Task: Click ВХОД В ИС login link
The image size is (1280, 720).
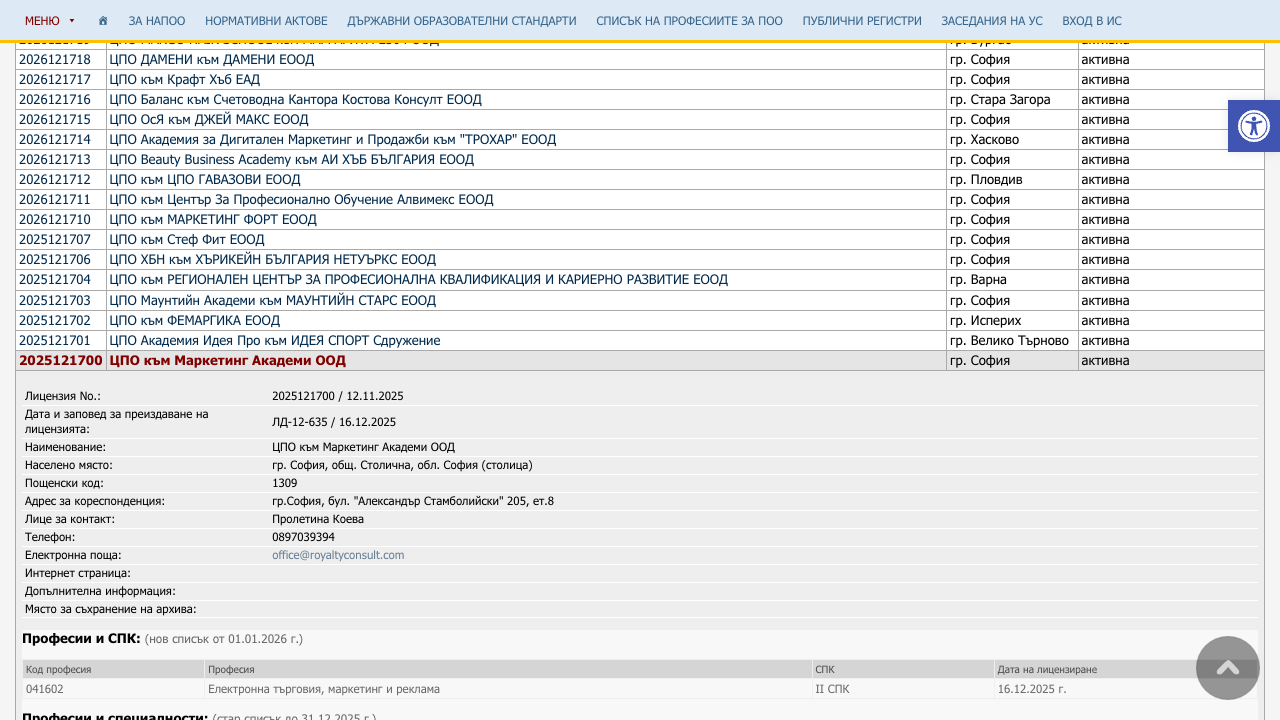Action: 1092,21
